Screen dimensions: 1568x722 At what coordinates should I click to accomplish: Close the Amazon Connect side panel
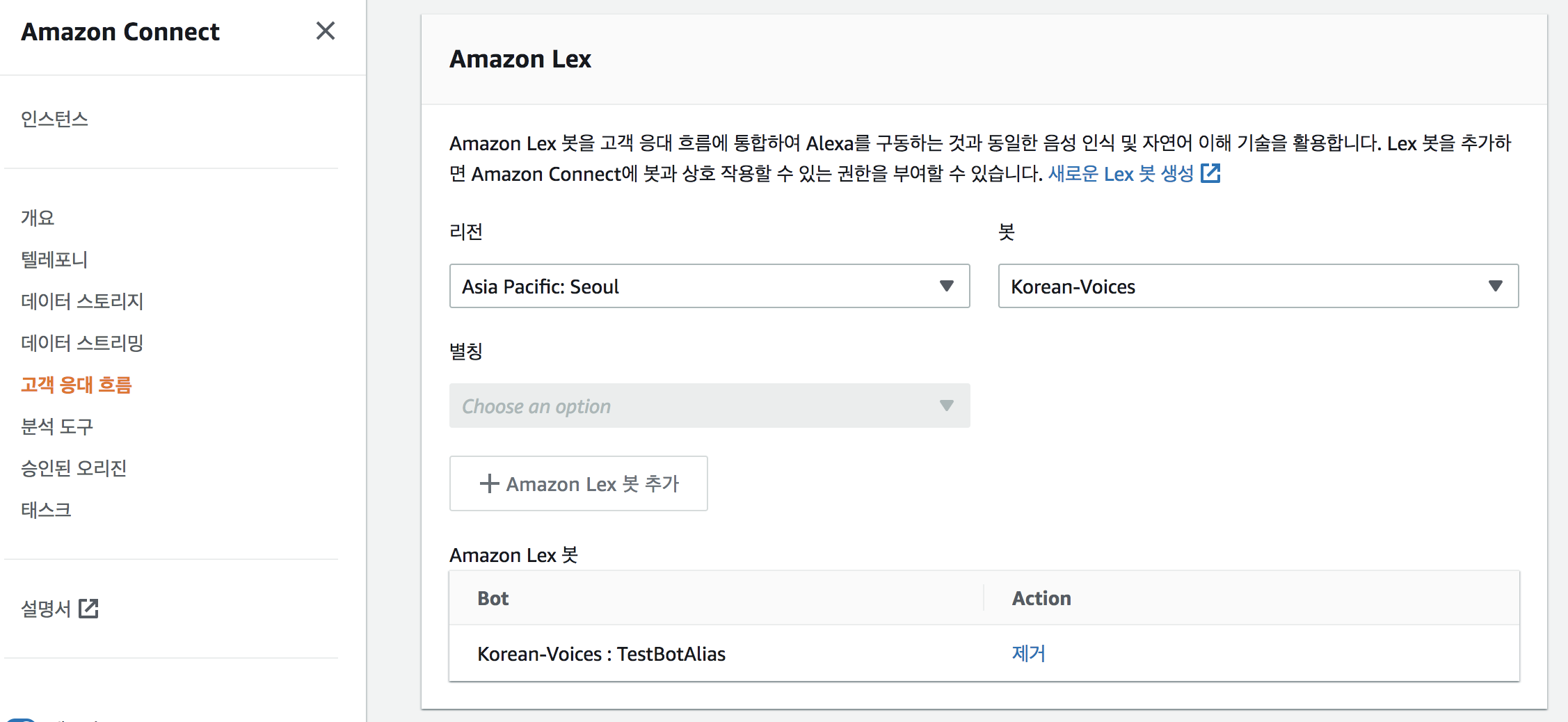click(325, 31)
